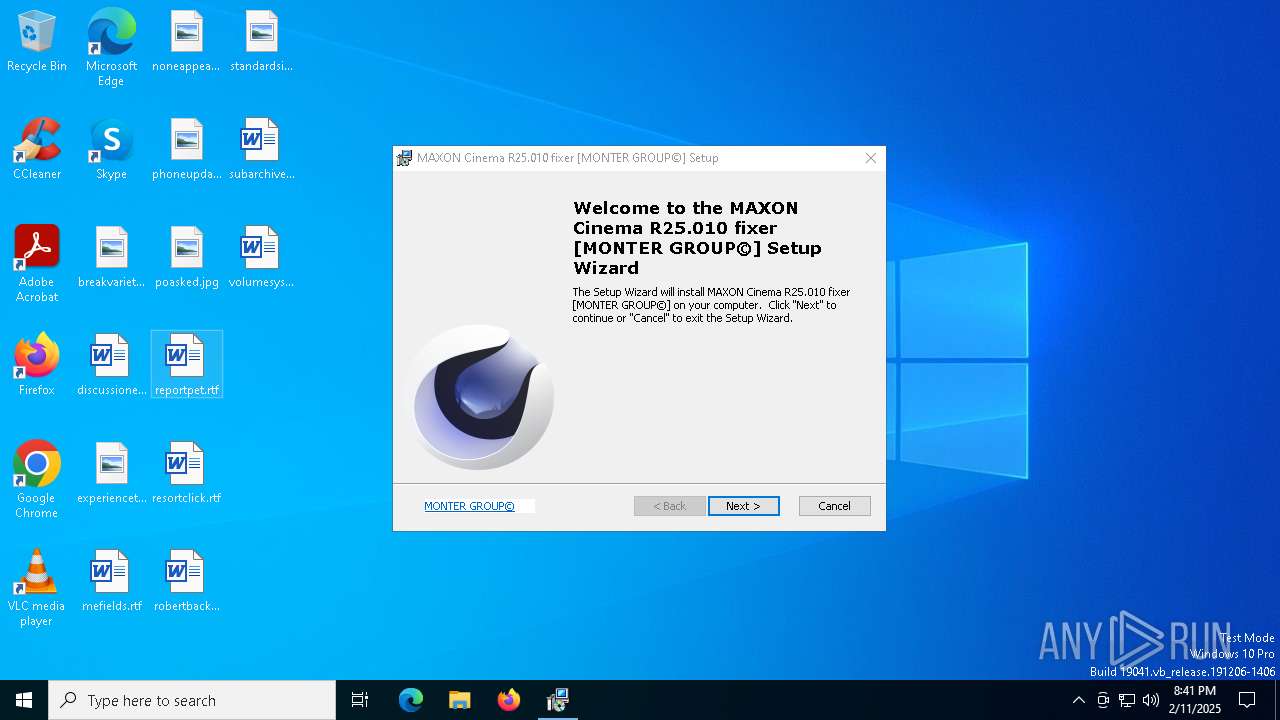
Task: Select the breakvariet... image file icon
Action: [x=111, y=258]
